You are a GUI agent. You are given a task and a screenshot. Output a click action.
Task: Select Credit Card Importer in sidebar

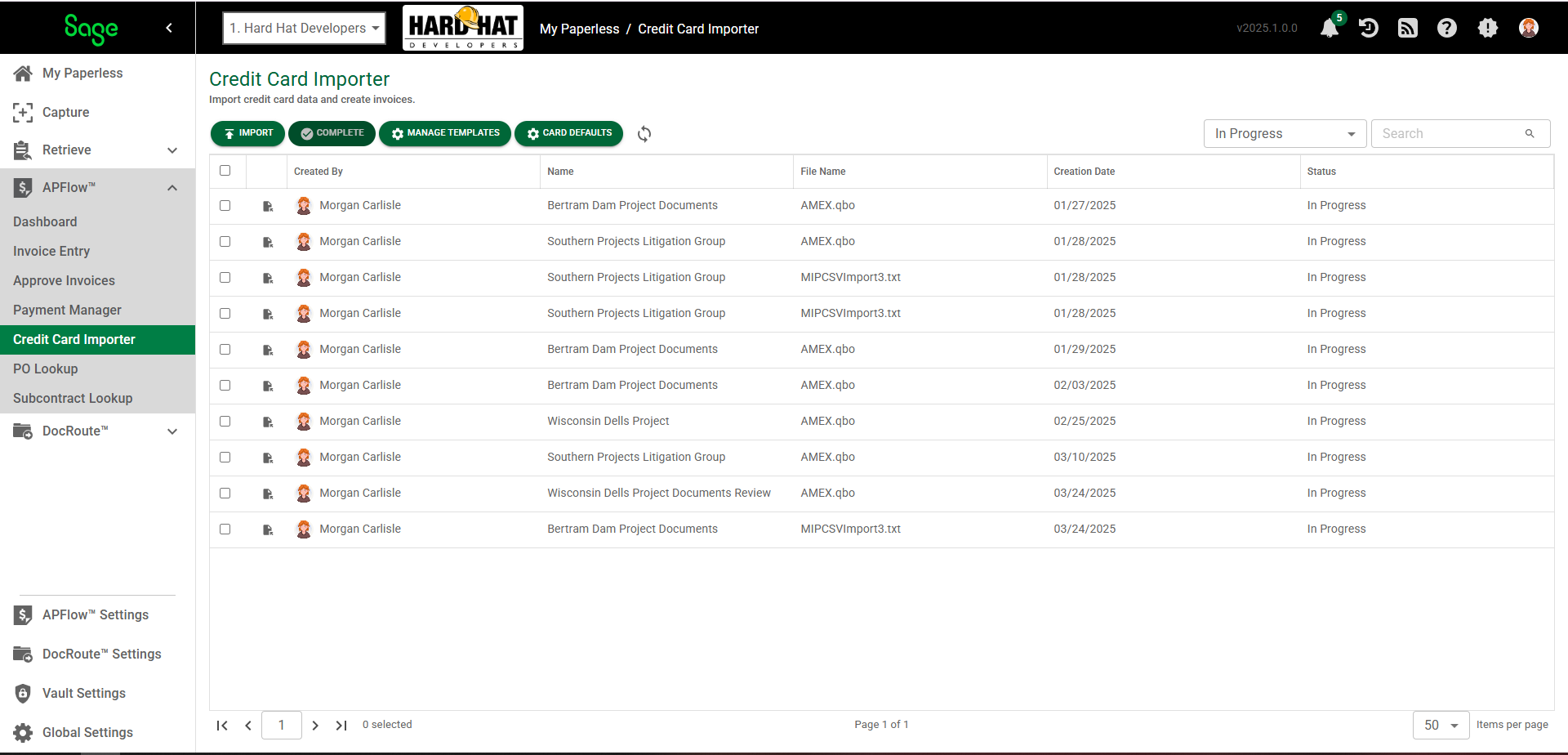[x=98, y=340]
